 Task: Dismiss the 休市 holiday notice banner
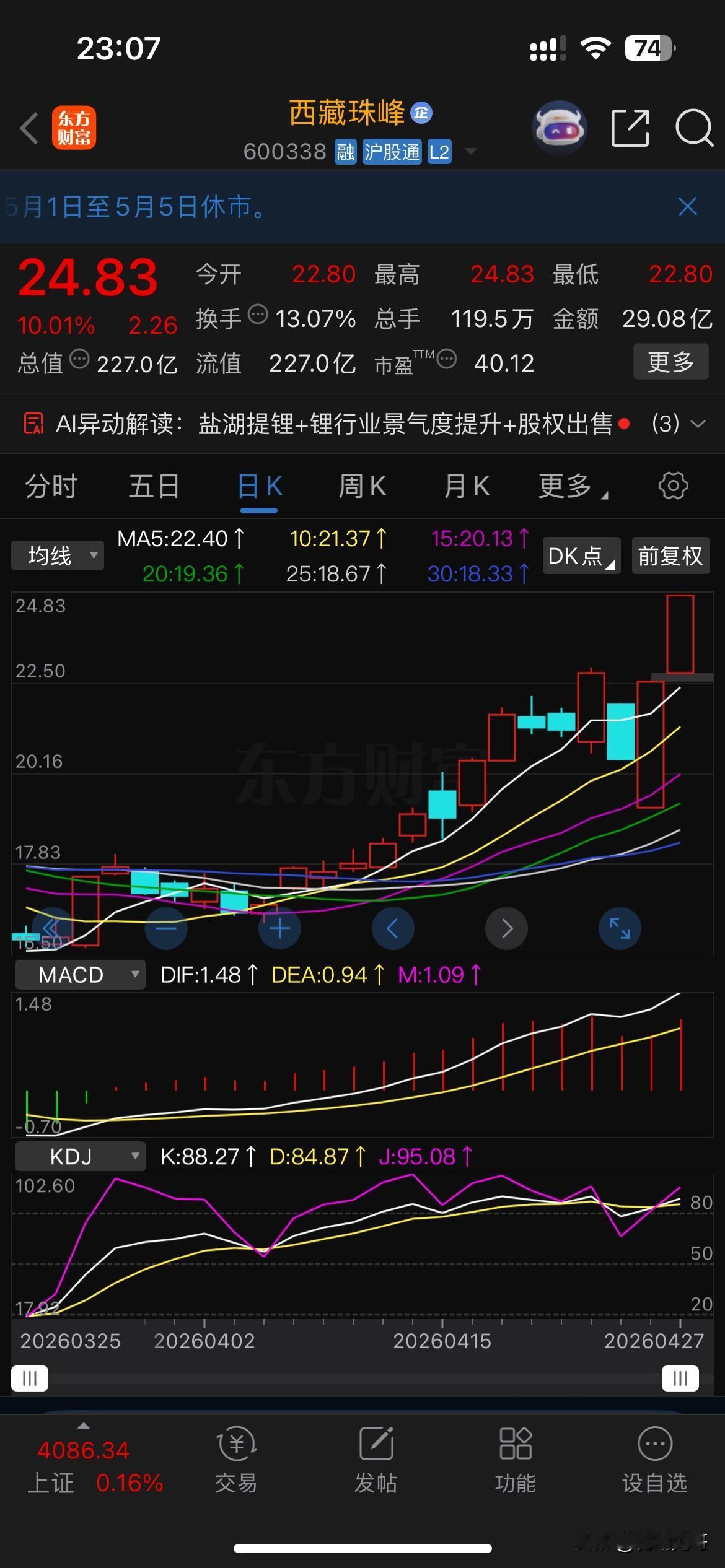click(x=688, y=206)
